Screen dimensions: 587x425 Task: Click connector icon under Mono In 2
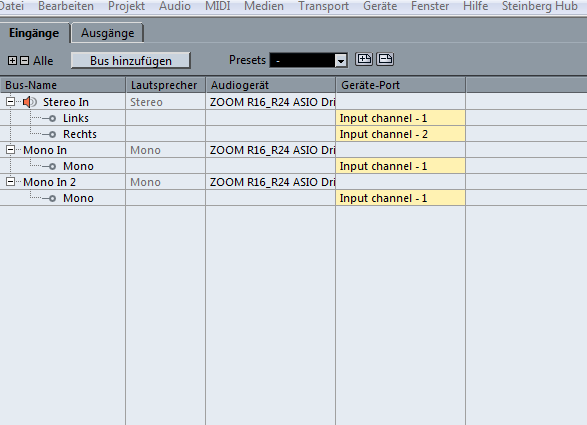(52, 198)
